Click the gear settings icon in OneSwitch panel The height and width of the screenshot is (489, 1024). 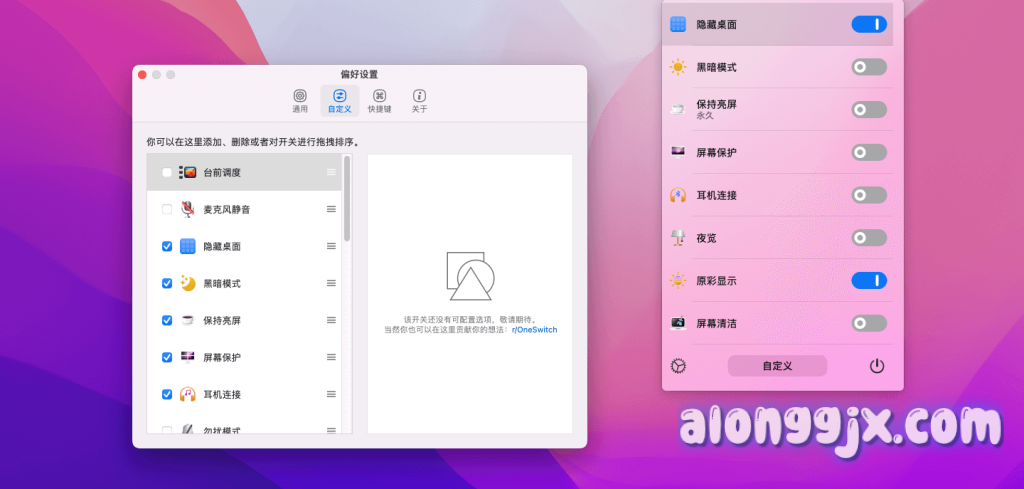[678, 366]
